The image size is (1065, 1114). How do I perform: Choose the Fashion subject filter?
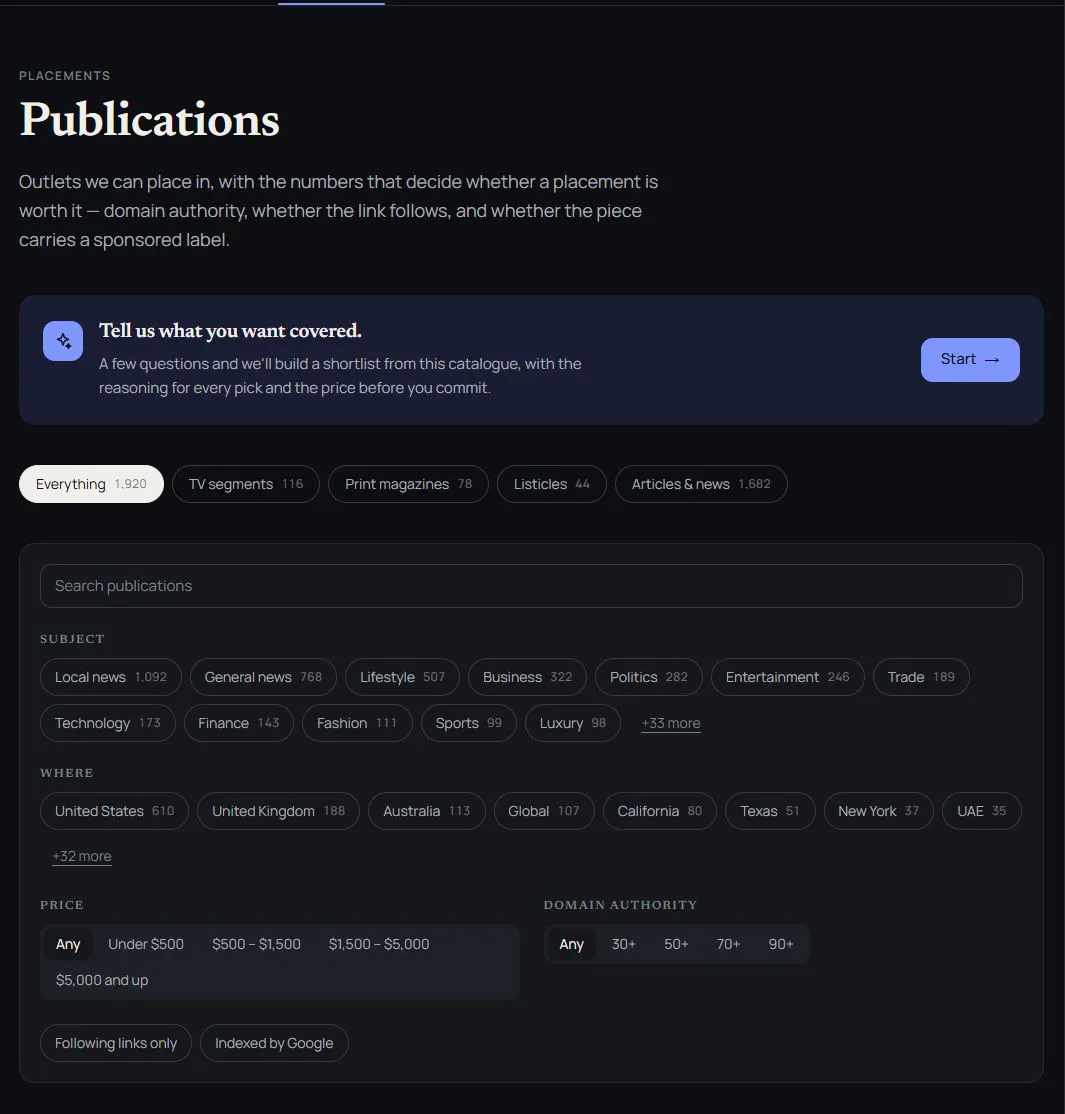coord(357,723)
